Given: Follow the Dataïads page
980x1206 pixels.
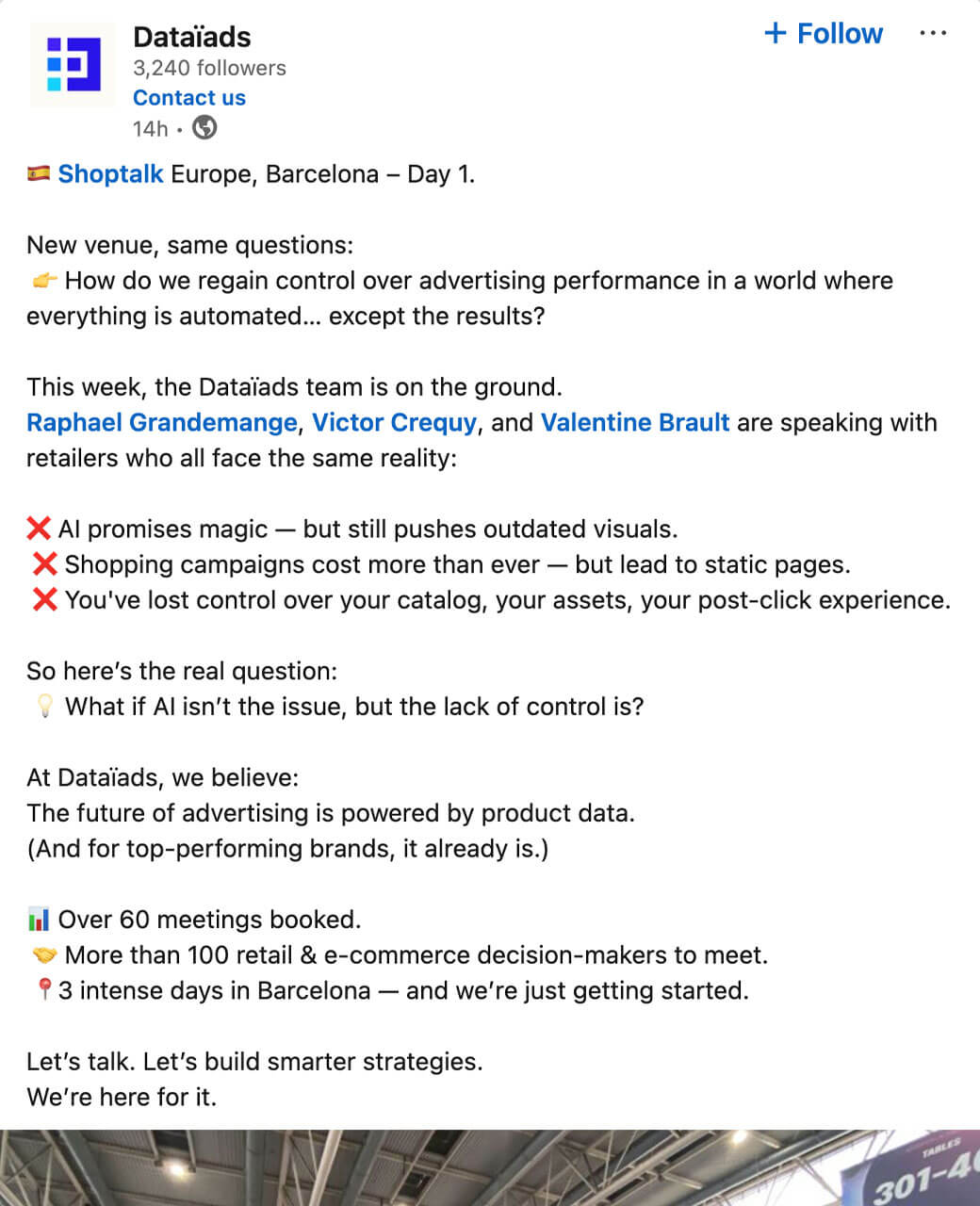Looking at the screenshot, I should [x=824, y=34].
